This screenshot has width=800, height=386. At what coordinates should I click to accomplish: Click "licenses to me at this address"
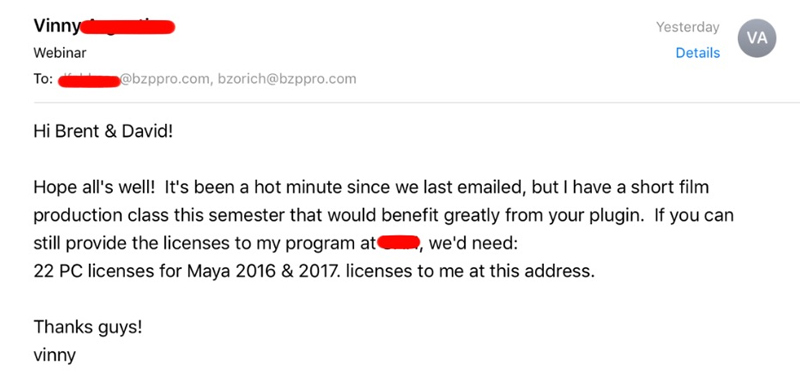(x=469, y=271)
